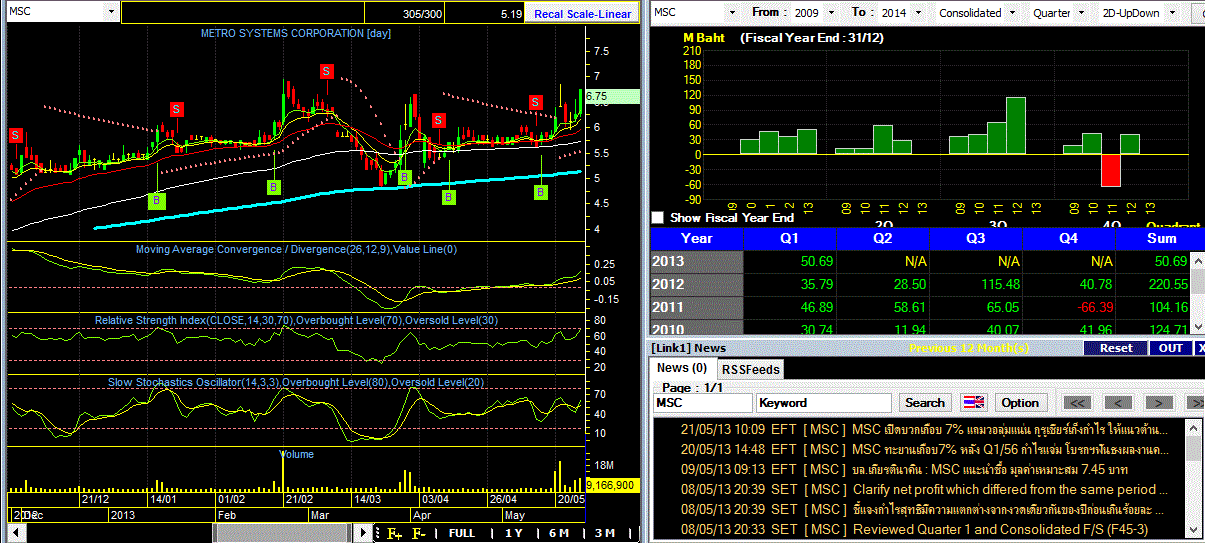Viewport: 1205px width, 543px height.
Task: Open the Consolidated statement type dropdown
Action: tap(1013, 13)
